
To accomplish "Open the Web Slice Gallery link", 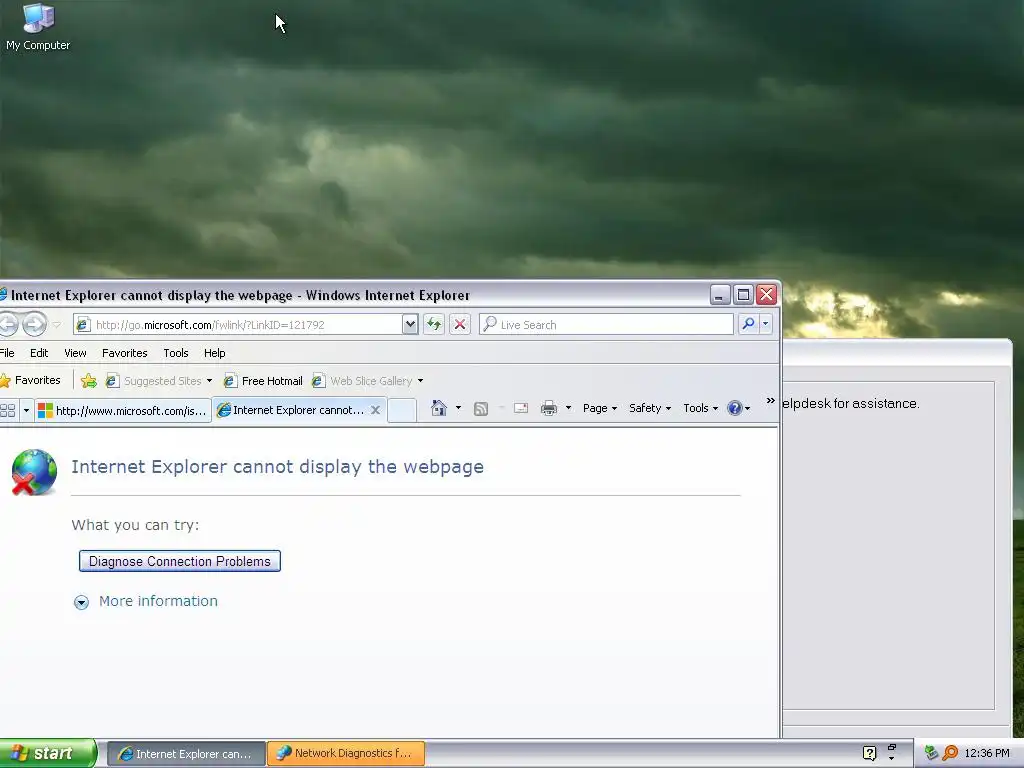I will [362, 381].
